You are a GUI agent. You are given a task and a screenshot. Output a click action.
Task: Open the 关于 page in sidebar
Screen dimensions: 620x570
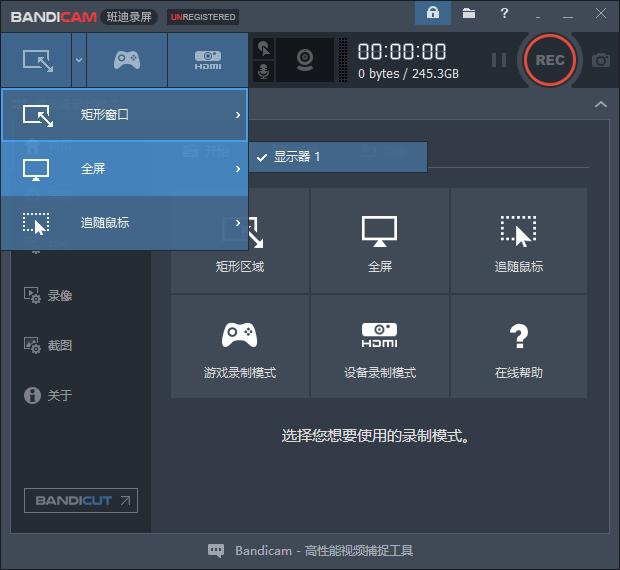click(48, 395)
